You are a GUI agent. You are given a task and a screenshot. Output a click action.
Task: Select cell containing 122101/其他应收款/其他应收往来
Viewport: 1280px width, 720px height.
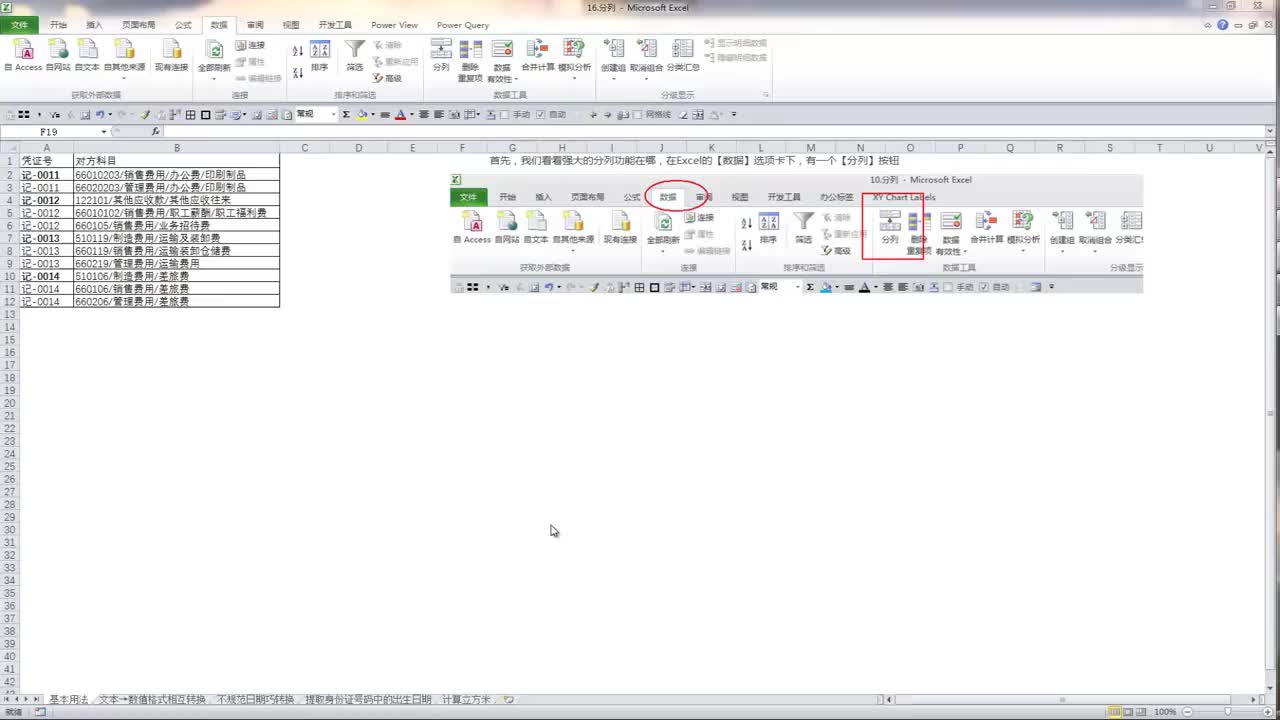pyautogui.click(x=177, y=200)
